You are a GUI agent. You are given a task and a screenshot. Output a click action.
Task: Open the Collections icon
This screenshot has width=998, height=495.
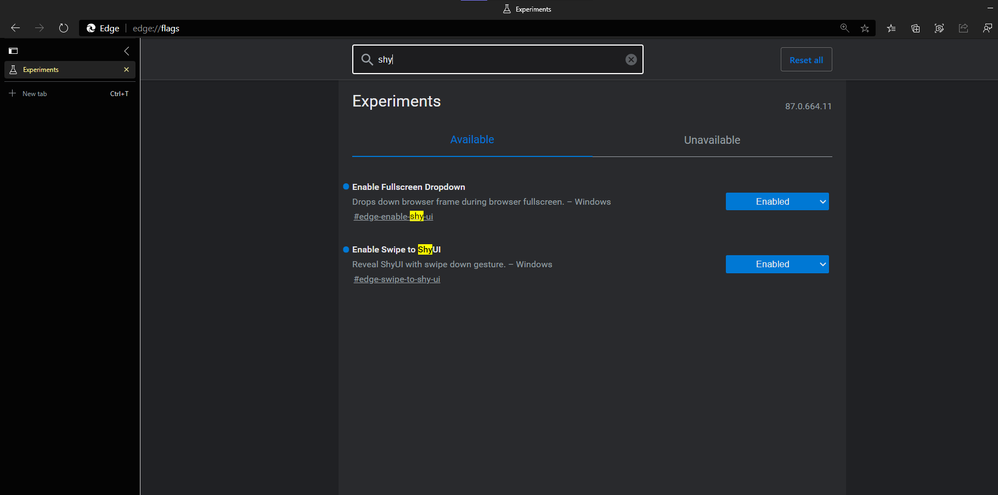915,28
